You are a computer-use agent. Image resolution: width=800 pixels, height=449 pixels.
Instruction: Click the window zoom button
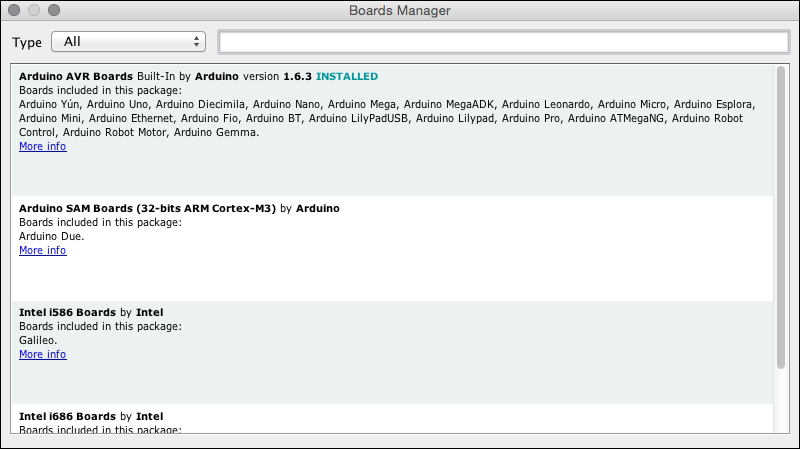click(x=54, y=10)
